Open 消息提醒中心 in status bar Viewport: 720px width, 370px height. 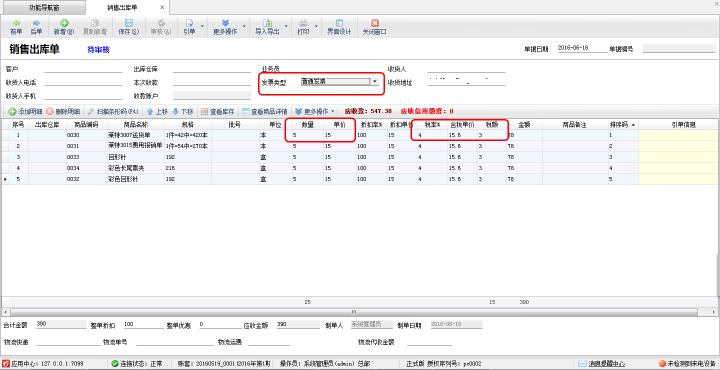(x=602, y=364)
